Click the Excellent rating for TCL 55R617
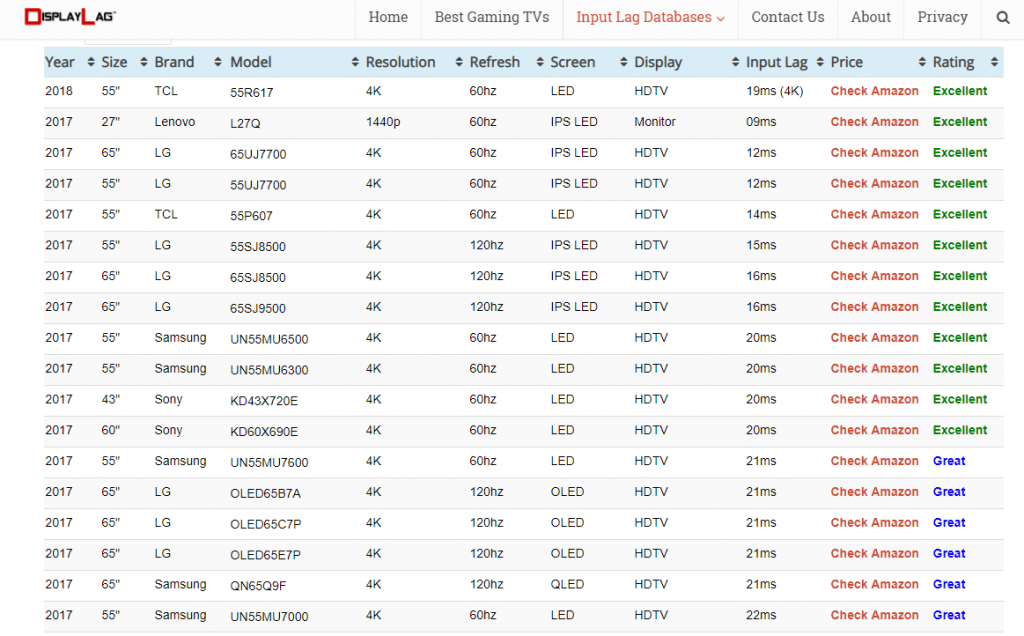1024x636 pixels. click(960, 91)
